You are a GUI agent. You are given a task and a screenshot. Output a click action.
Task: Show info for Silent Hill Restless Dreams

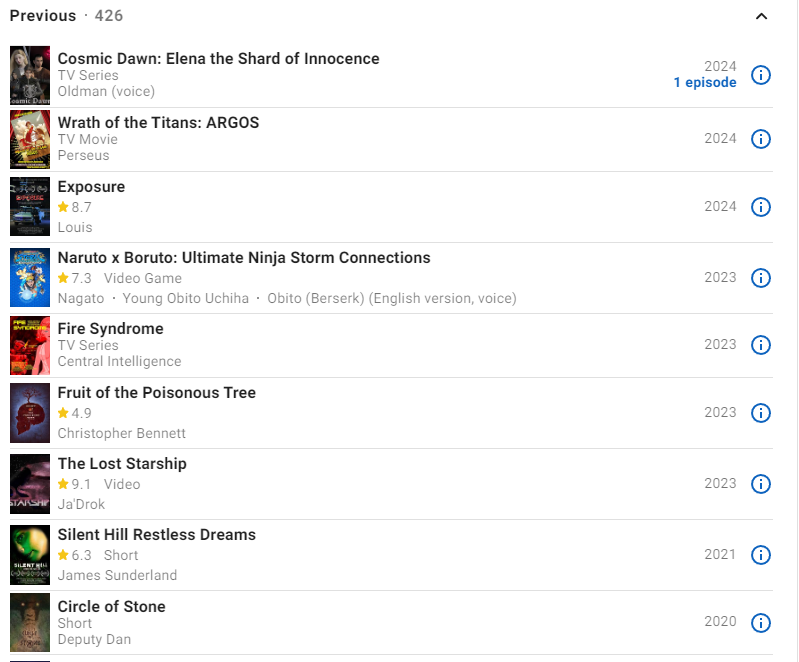click(x=761, y=555)
